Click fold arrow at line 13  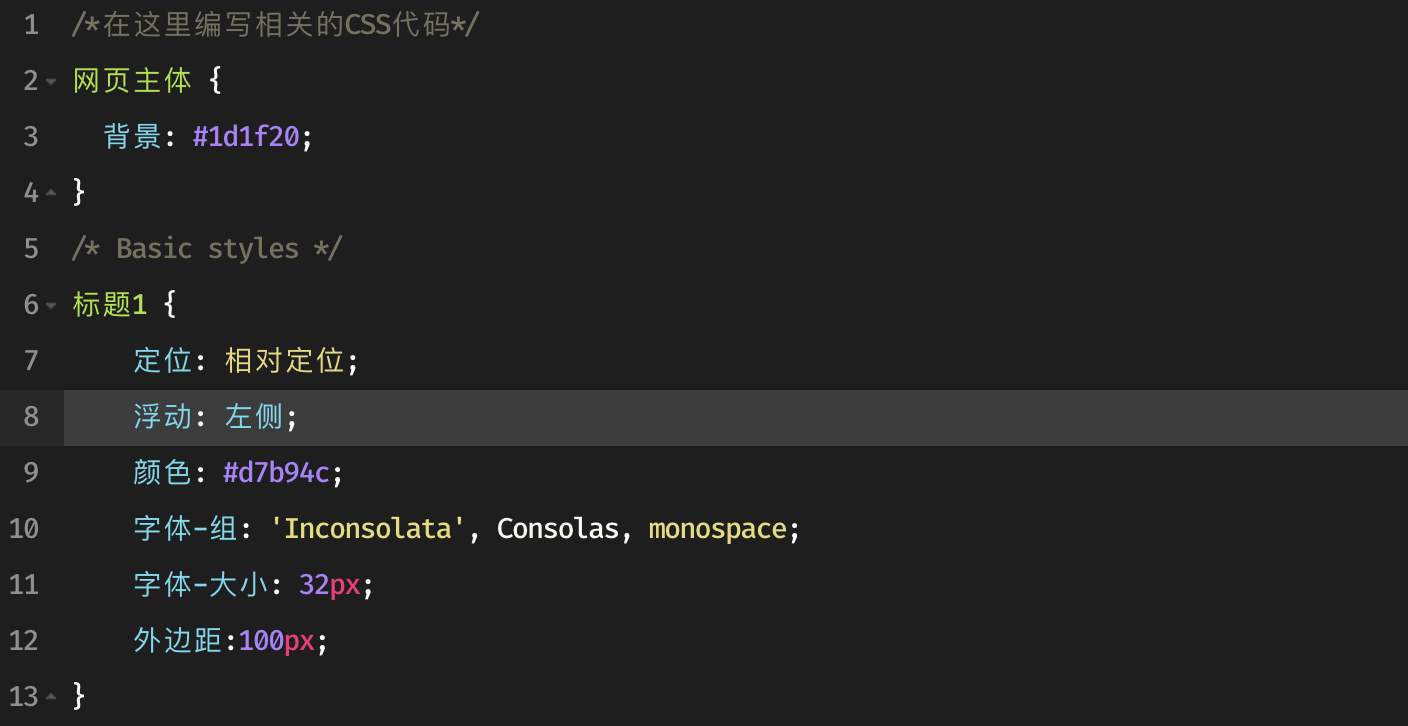coord(51,697)
